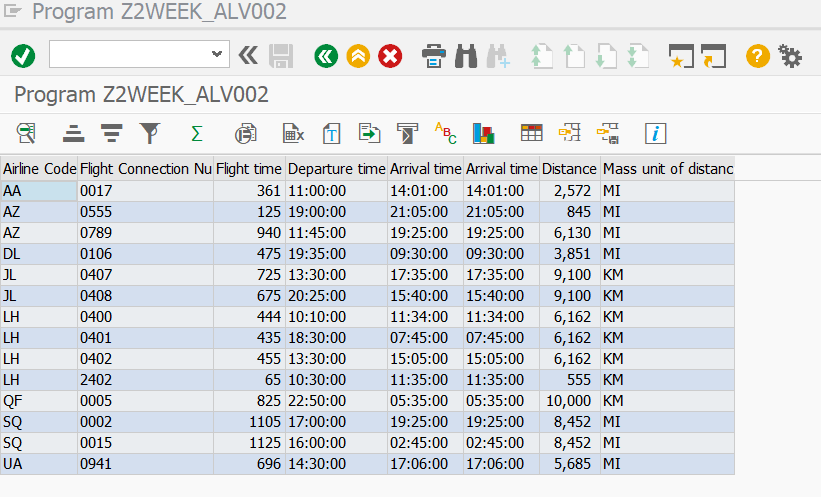The width and height of the screenshot is (821, 497).
Task: Click the green Enter checkmark icon
Action: coord(23,56)
